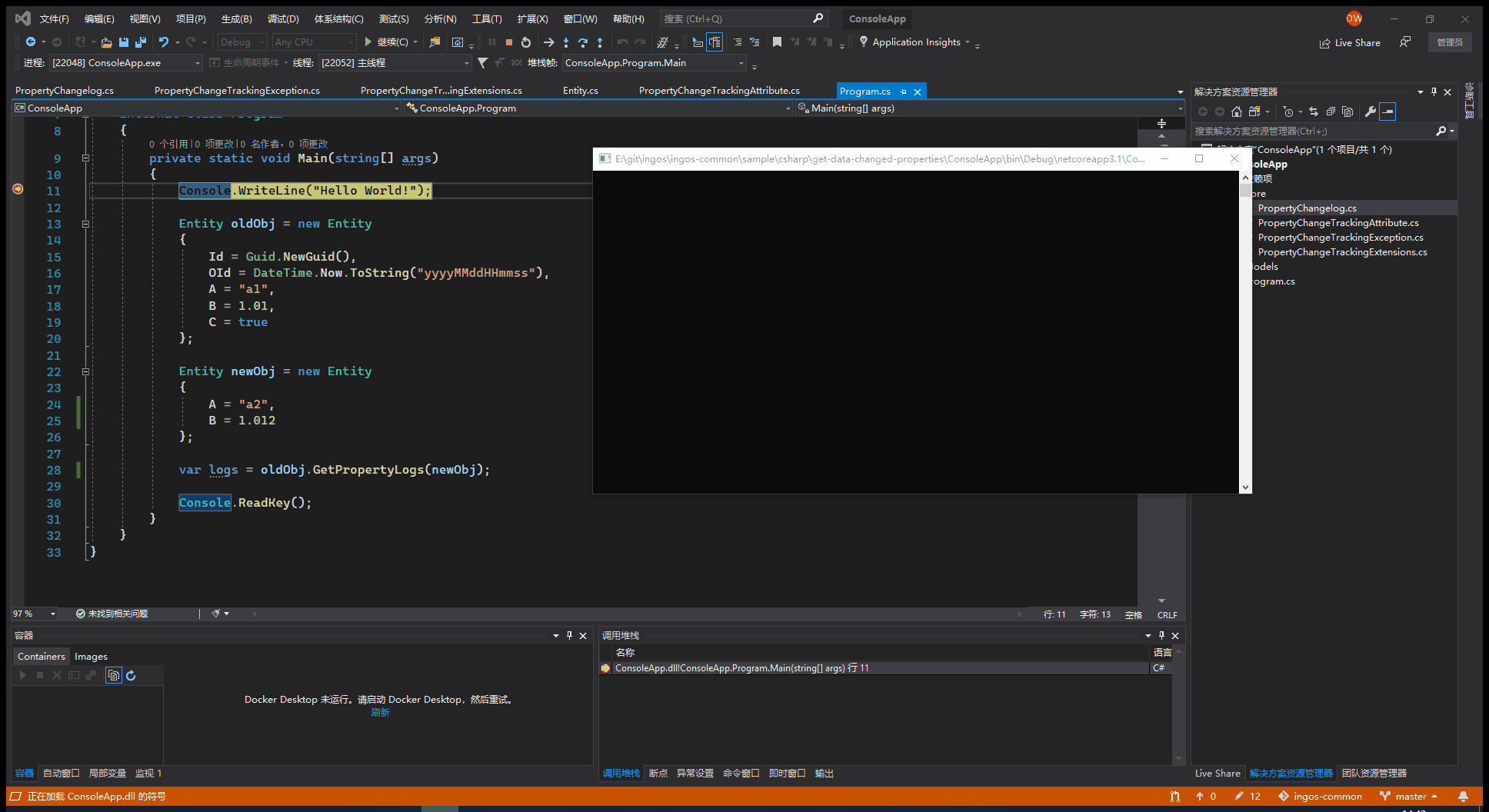Open Properties wrench icon in Solution Explorer
Screen dimensions: 1489x812
click(x=1370, y=111)
